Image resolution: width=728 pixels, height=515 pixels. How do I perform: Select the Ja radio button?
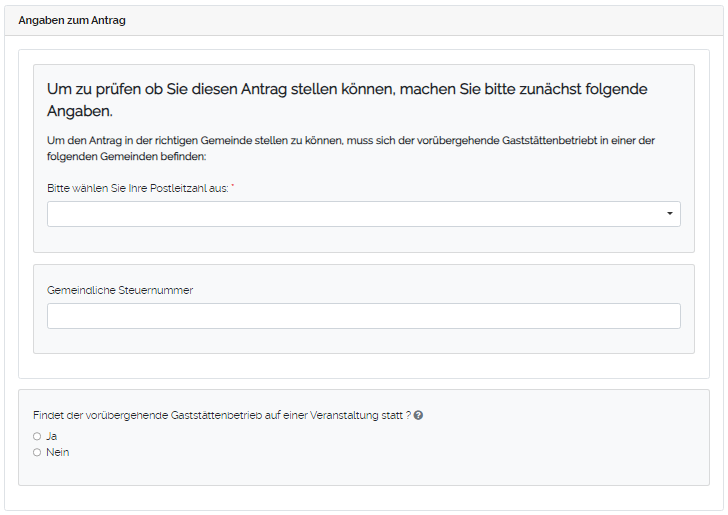coord(37,436)
